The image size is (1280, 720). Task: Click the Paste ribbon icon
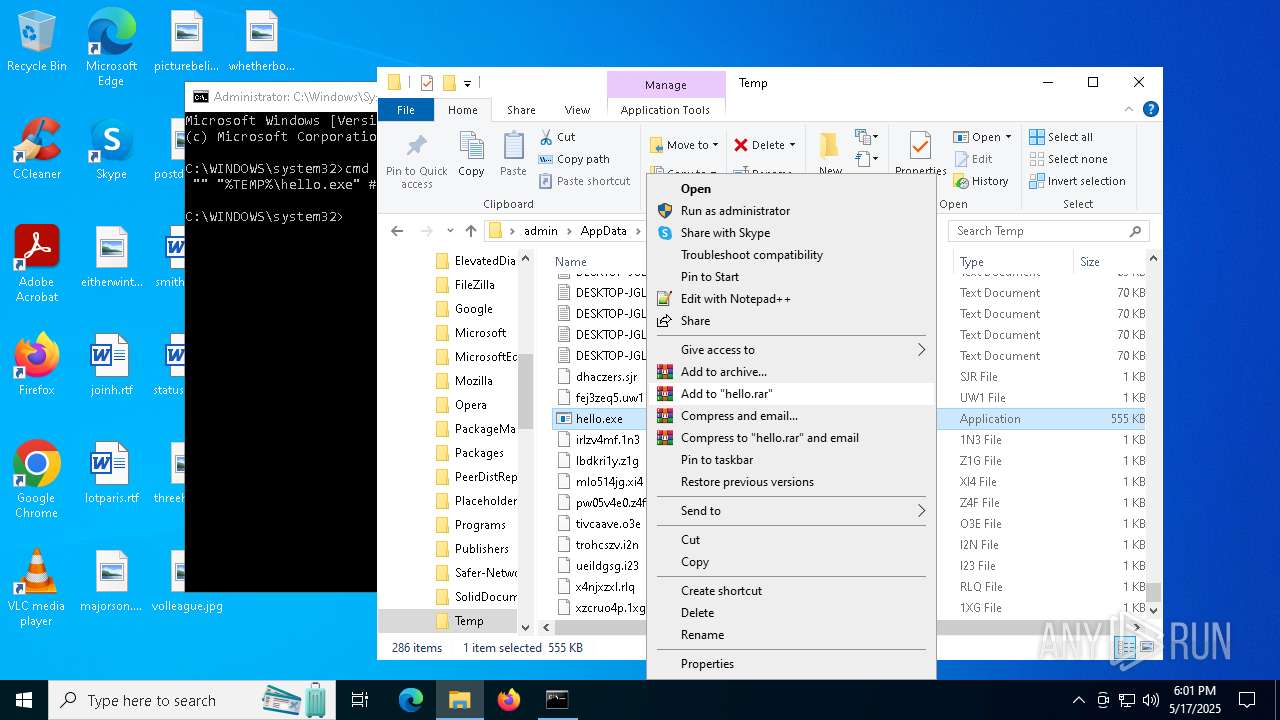pyautogui.click(x=513, y=154)
